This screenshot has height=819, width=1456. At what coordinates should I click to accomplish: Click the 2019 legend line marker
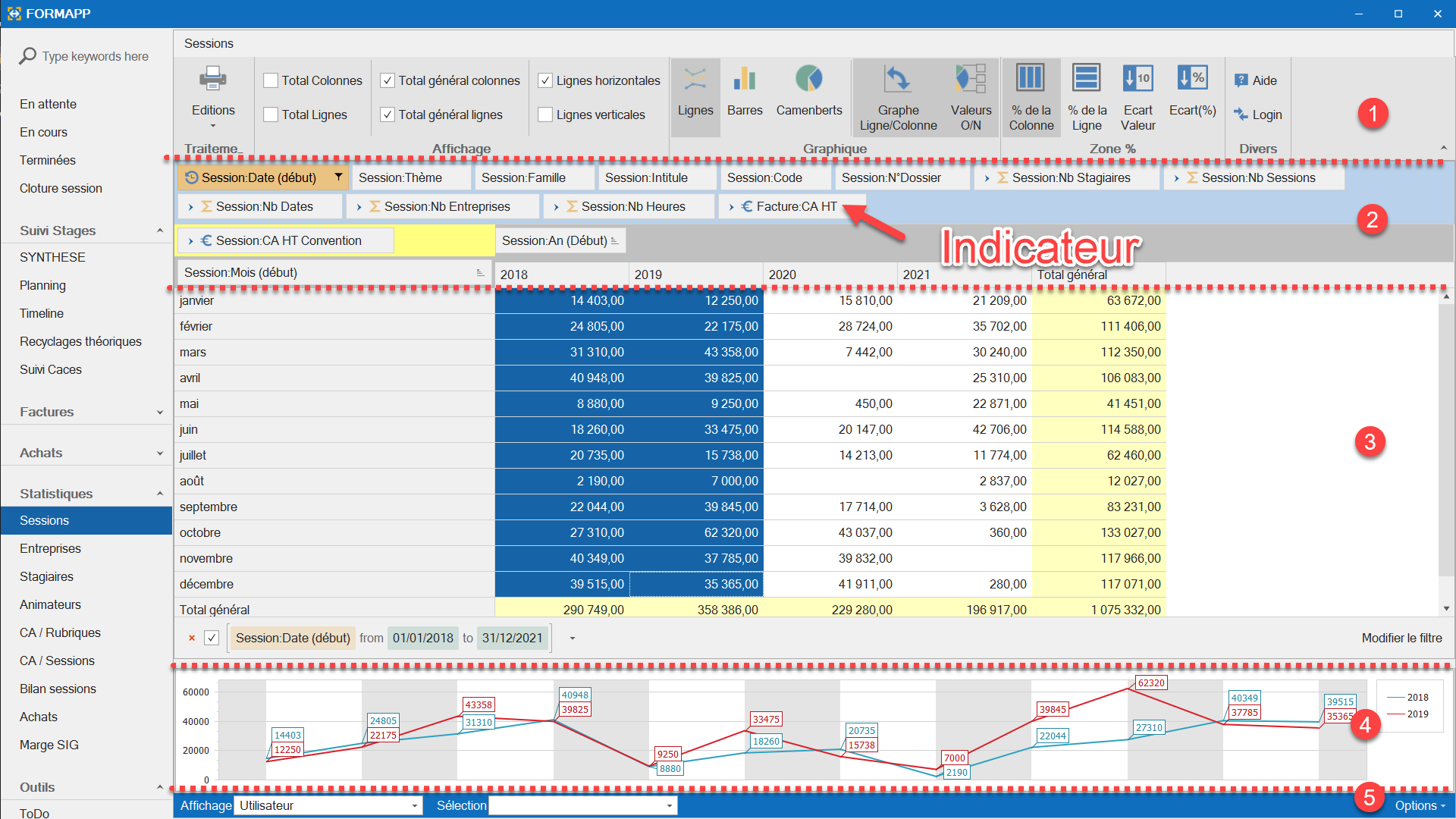pos(1395,714)
